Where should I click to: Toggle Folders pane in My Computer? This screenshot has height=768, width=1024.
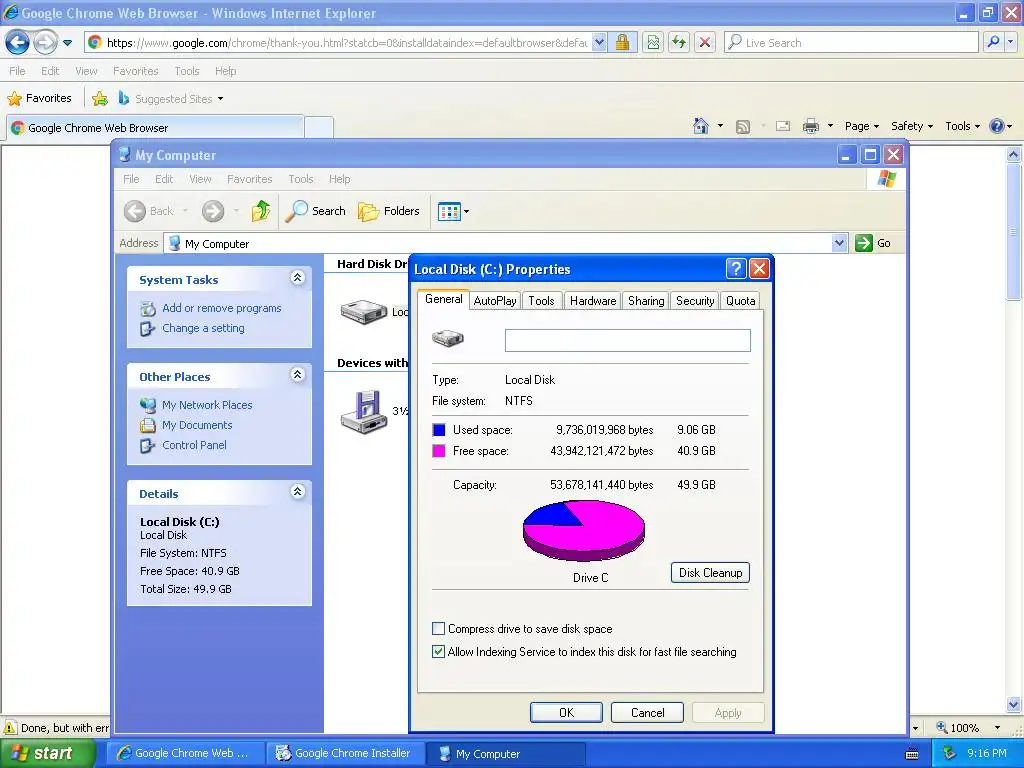[x=389, y=211]
